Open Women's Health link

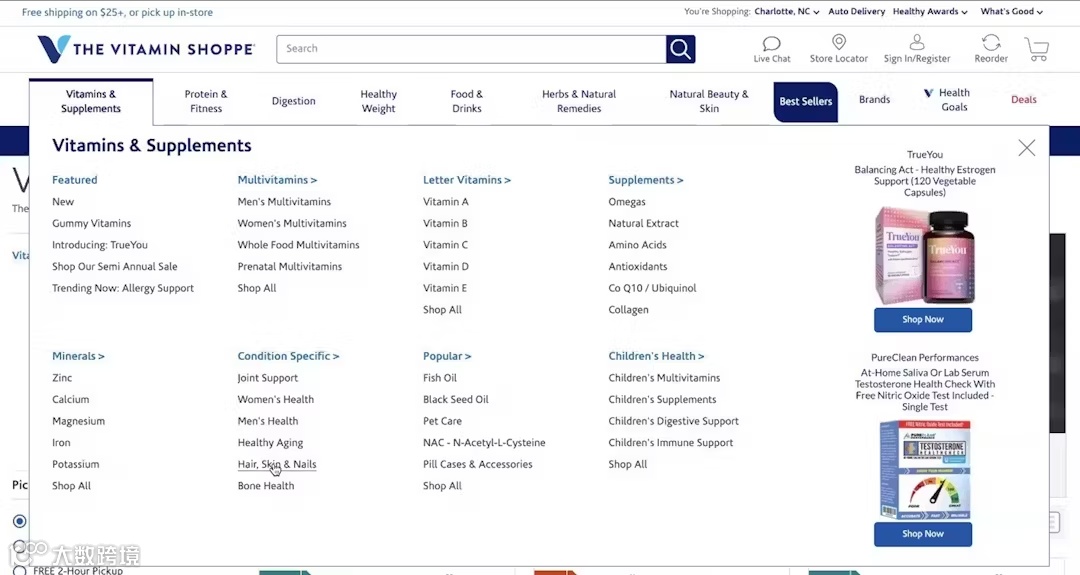[x=276, y=399]
